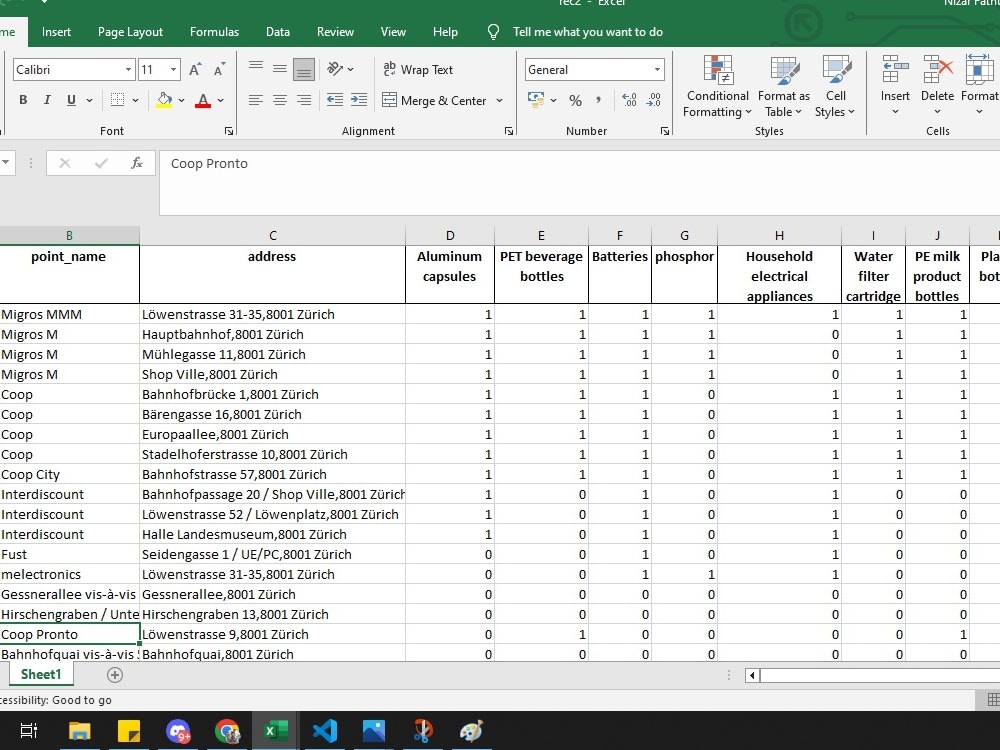This screenshot has width=1000, height=750.
Task: Open font size 11 dropdown
Action: point(173,70)
